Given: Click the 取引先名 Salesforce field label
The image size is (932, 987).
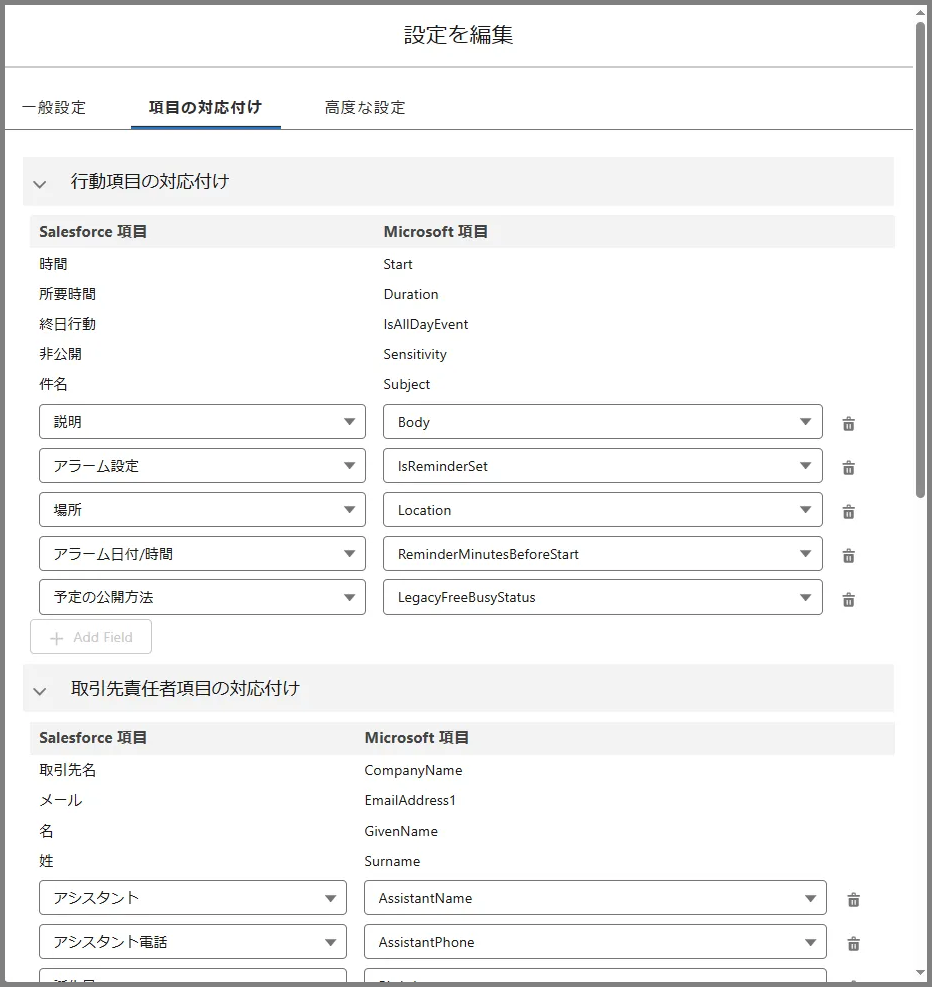Looking at the screenshot, I should pos(67,770).
